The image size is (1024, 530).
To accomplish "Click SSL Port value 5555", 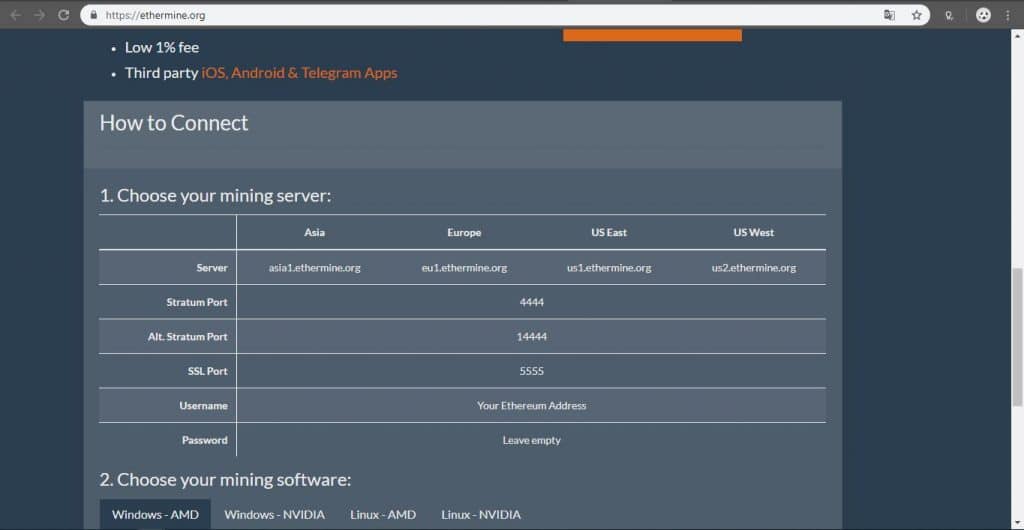I will click(532, 371).
